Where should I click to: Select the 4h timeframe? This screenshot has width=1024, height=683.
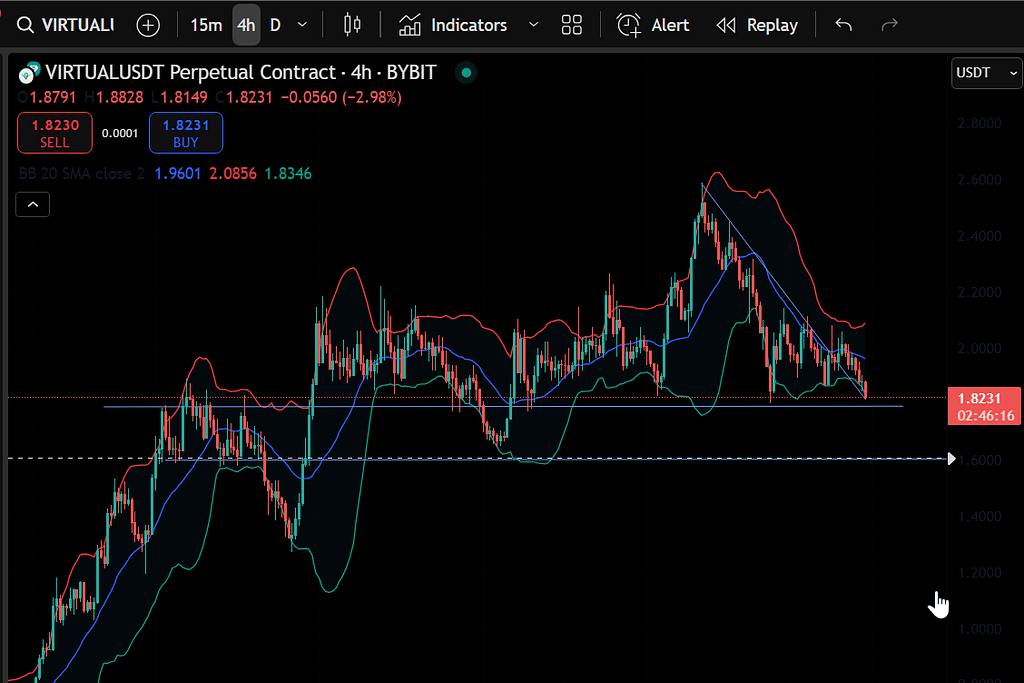click(x=246, y=25)
